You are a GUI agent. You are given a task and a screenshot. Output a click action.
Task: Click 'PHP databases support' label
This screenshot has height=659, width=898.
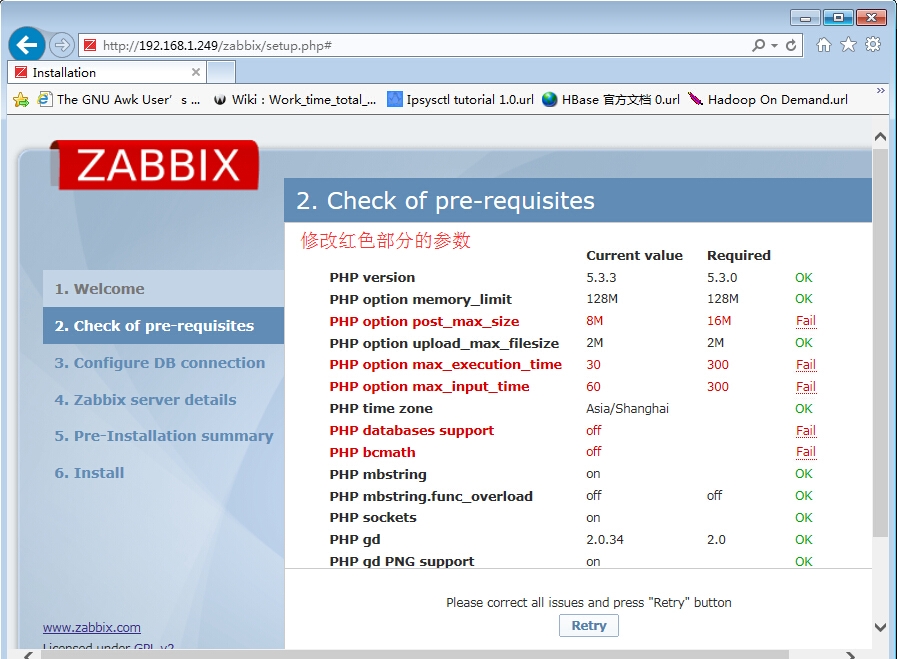point(412,431)
